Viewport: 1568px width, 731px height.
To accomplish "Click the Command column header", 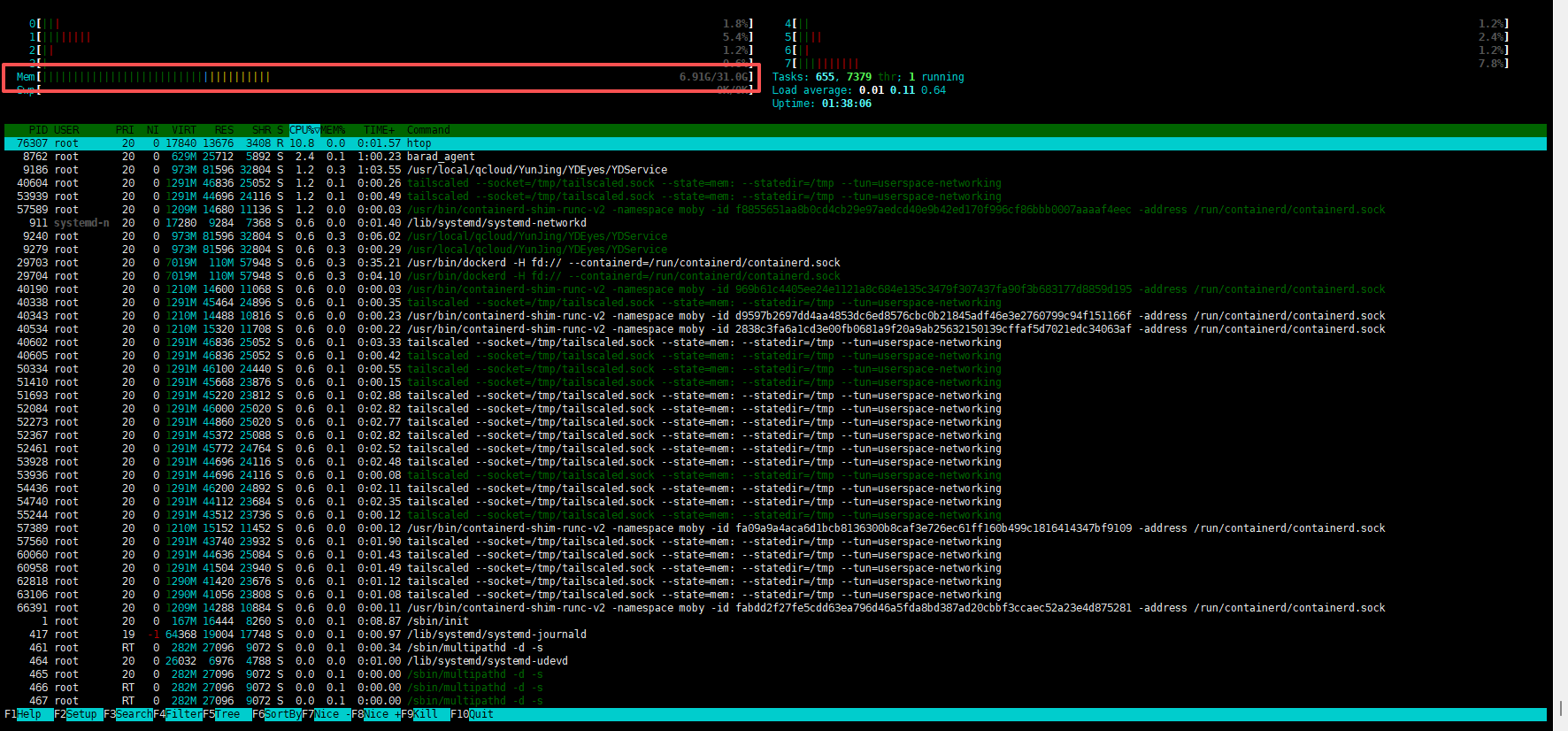I will point(428,130).
